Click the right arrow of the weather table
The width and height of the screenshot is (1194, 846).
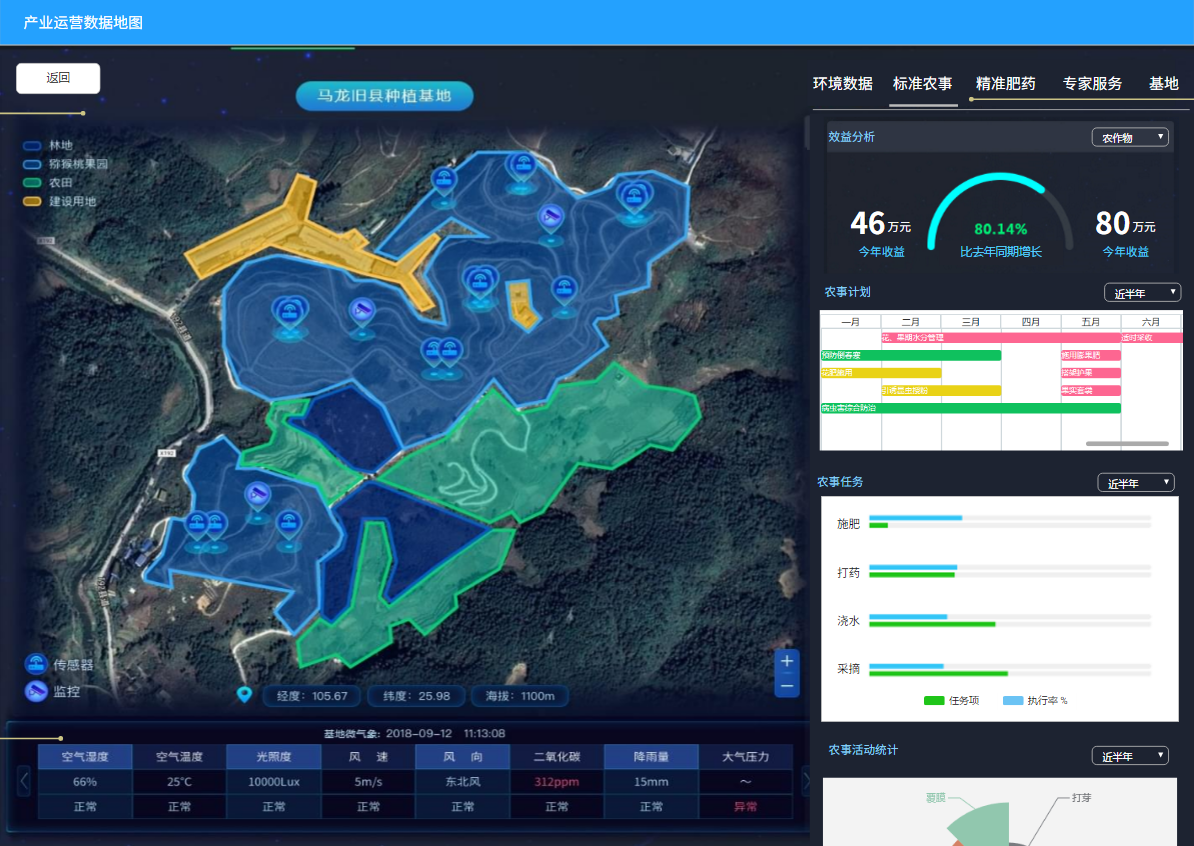coord(805,781)
